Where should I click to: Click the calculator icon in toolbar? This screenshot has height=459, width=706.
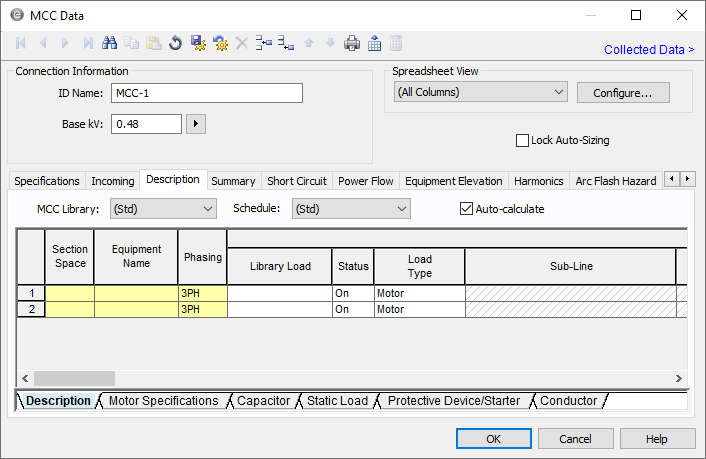click(x=396, y=43)
